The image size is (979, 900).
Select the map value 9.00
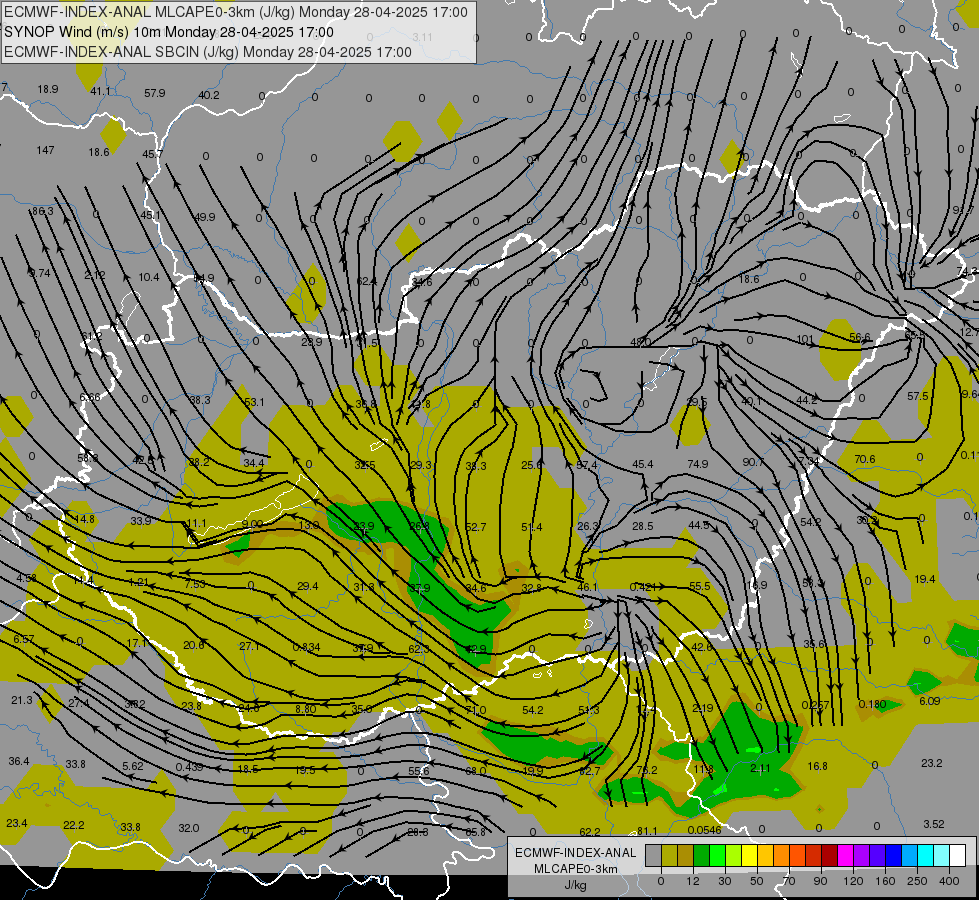click(x=252, y=523)
